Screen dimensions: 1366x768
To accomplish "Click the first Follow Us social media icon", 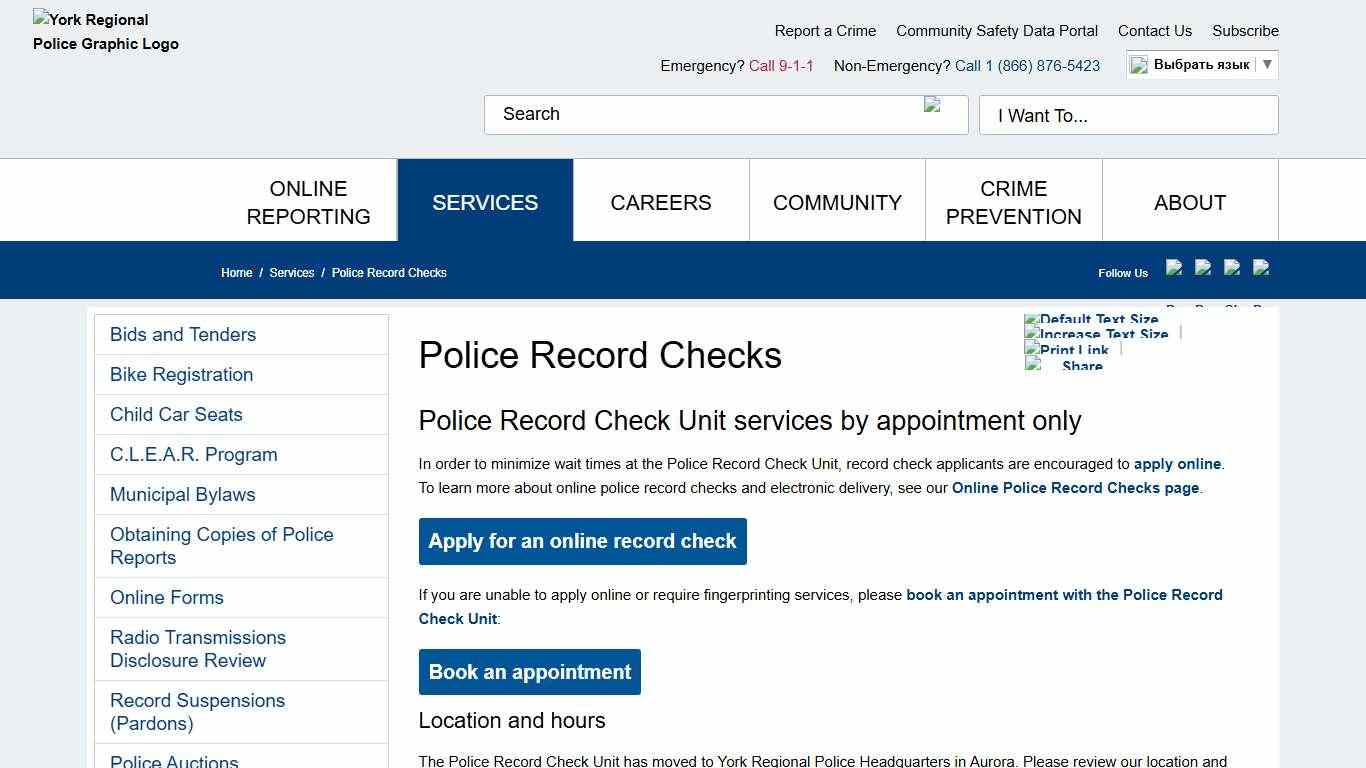I will point(1174,268).
